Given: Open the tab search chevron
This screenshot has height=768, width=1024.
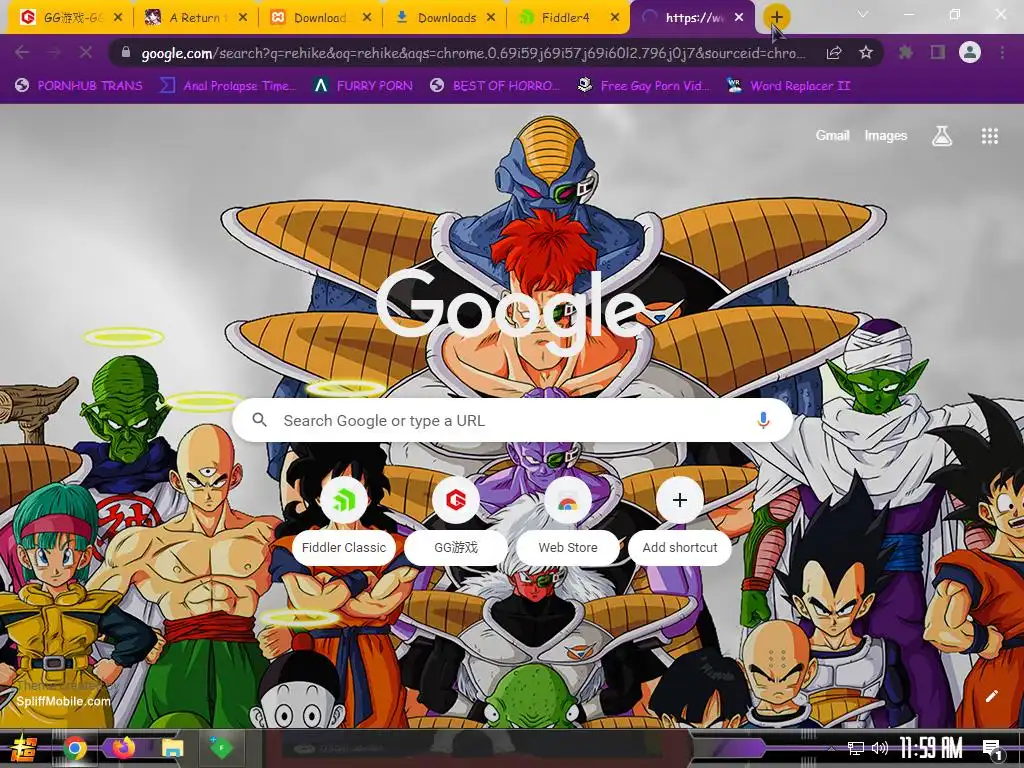Looking at the screenshot, I should point(863,14).
